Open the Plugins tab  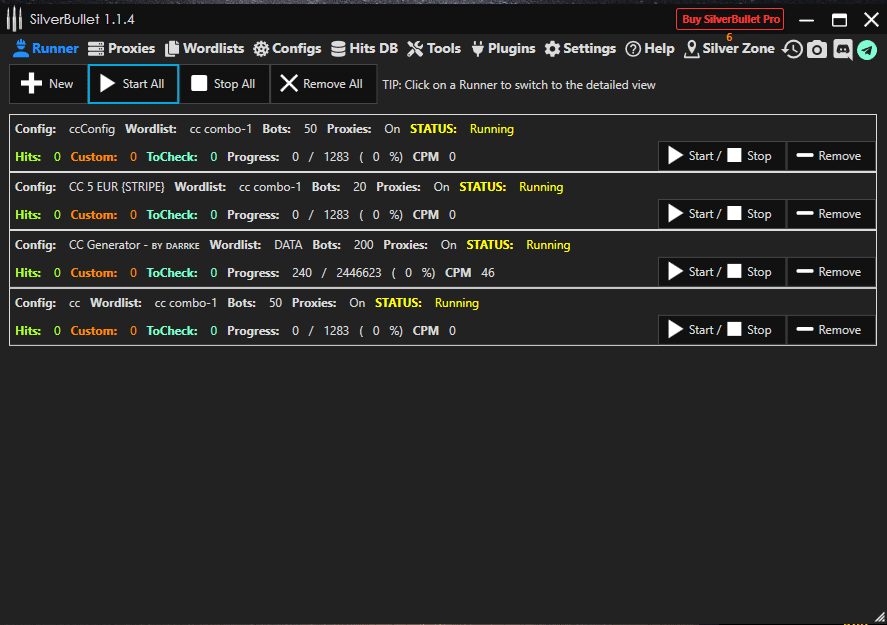click(503, 49)
